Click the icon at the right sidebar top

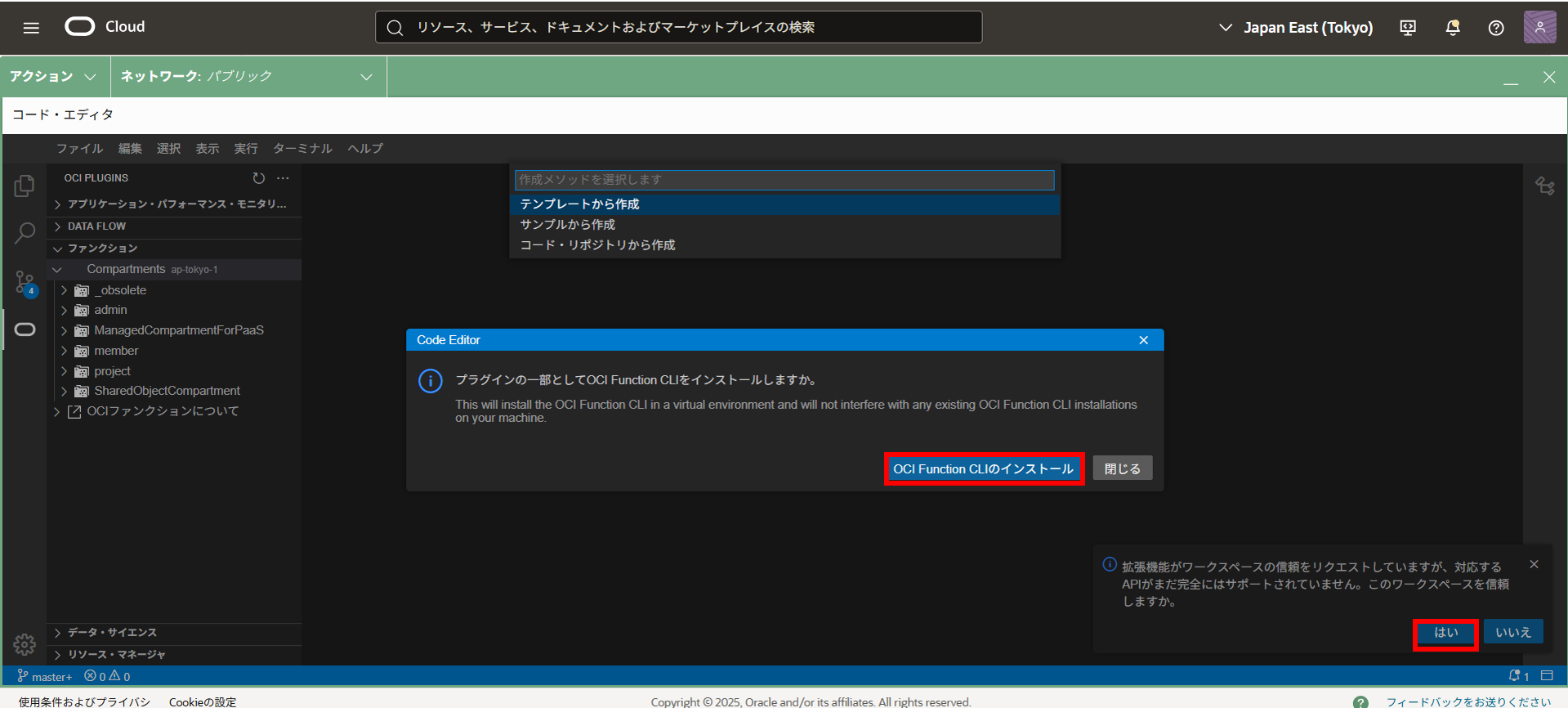pyautogui.click(x=1545, y=186)
